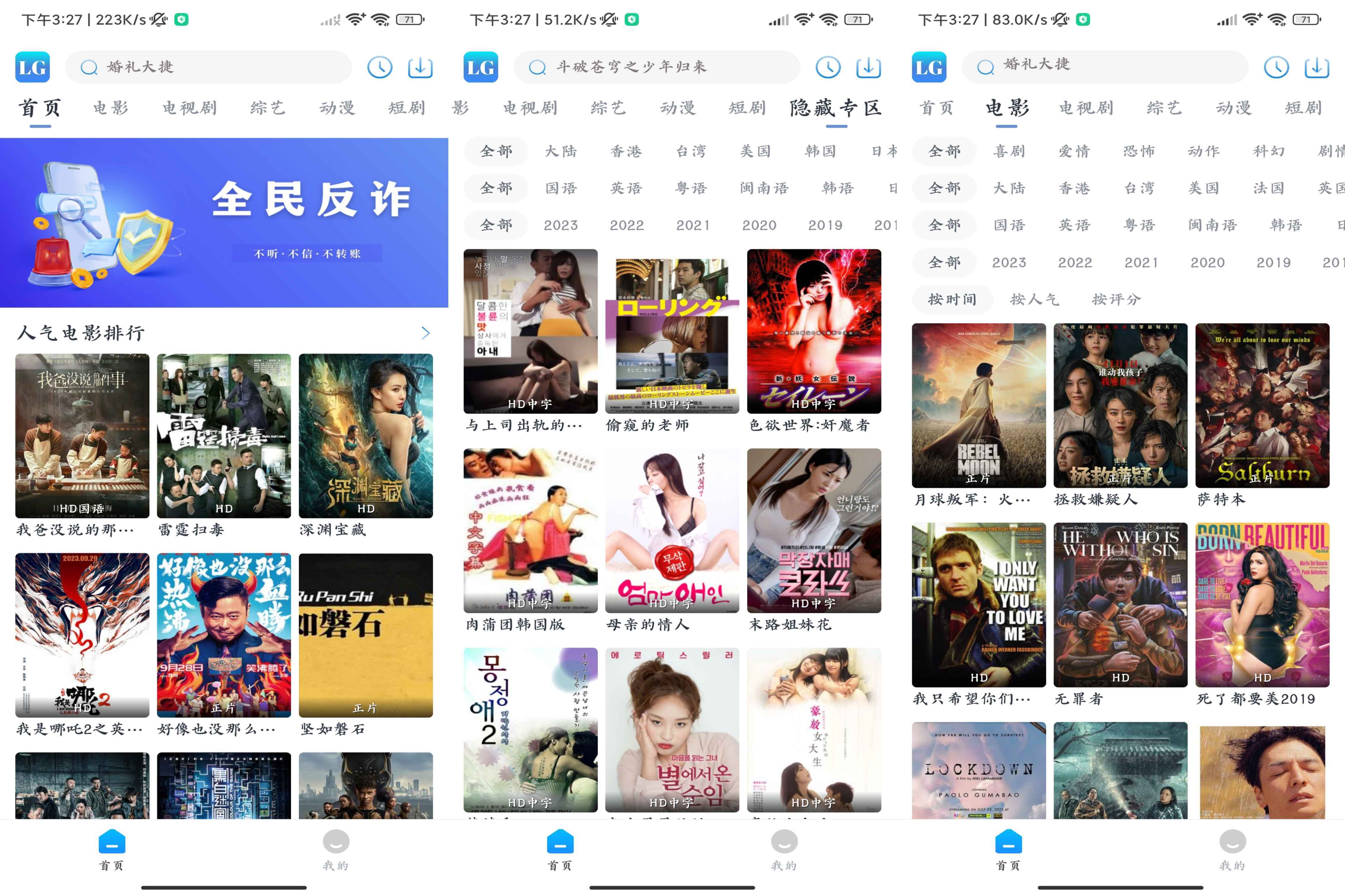Open watch history clock icon in middle screen
The width and height of the screenshot is (1345, 896).
point(828,68)
